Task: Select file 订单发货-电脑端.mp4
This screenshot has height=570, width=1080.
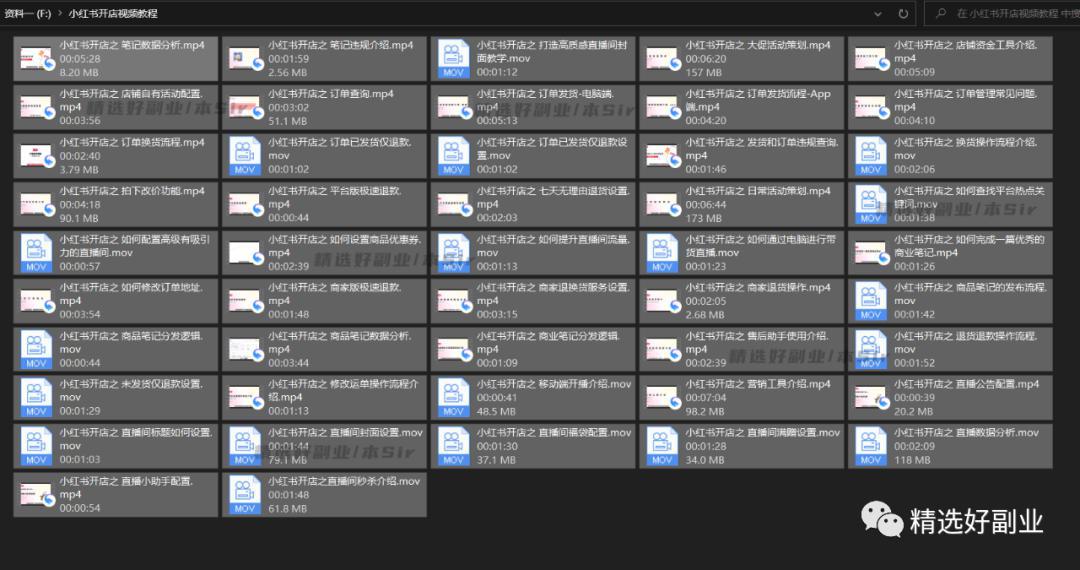Action: tap(533, 107)
